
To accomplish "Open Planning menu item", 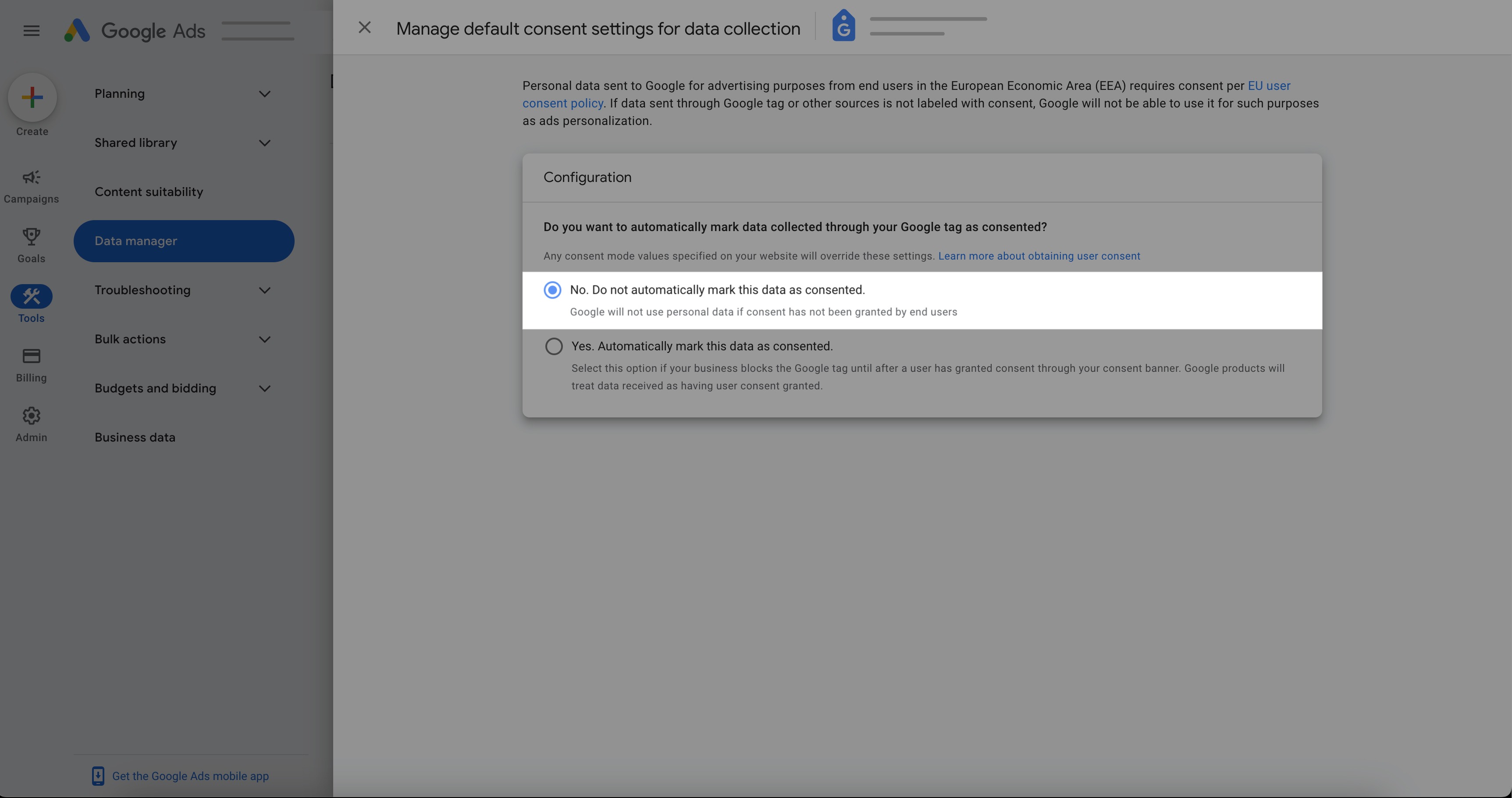I will coord(184,94).
